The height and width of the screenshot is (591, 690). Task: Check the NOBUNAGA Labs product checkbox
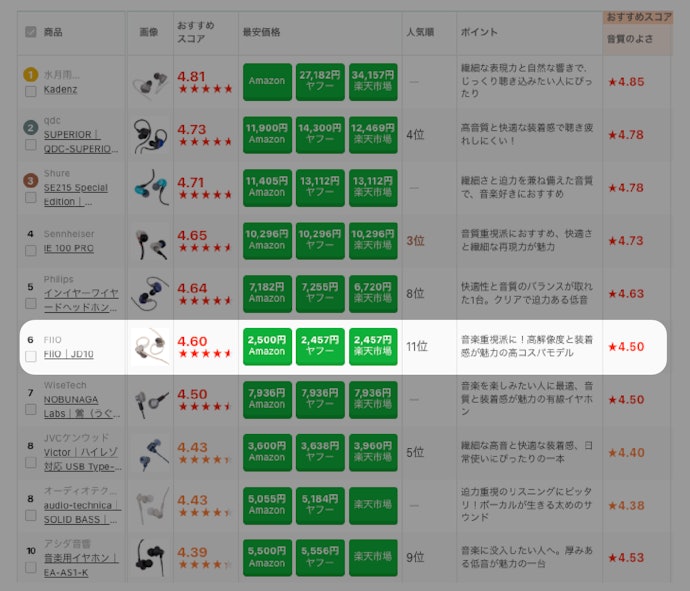(31, 409)
